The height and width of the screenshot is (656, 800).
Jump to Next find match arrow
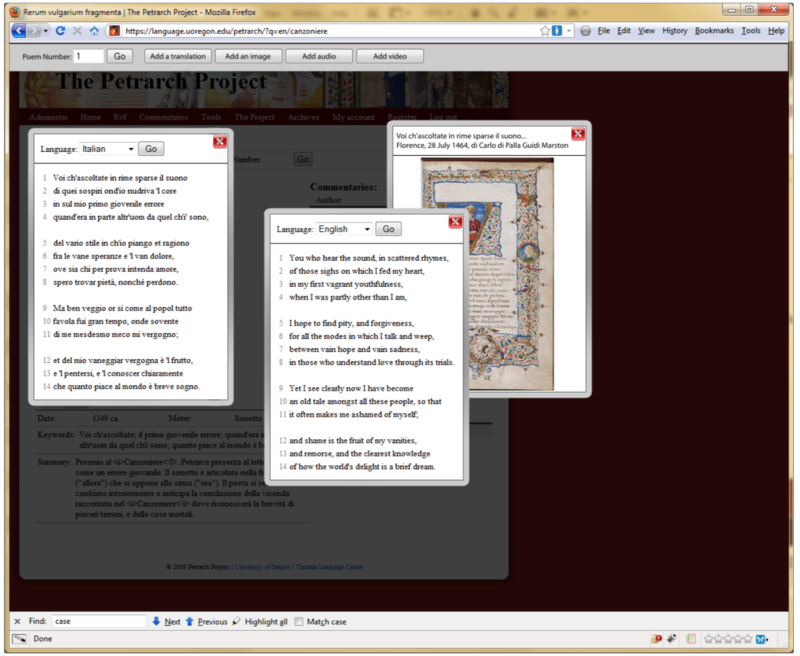pos(166,621)
